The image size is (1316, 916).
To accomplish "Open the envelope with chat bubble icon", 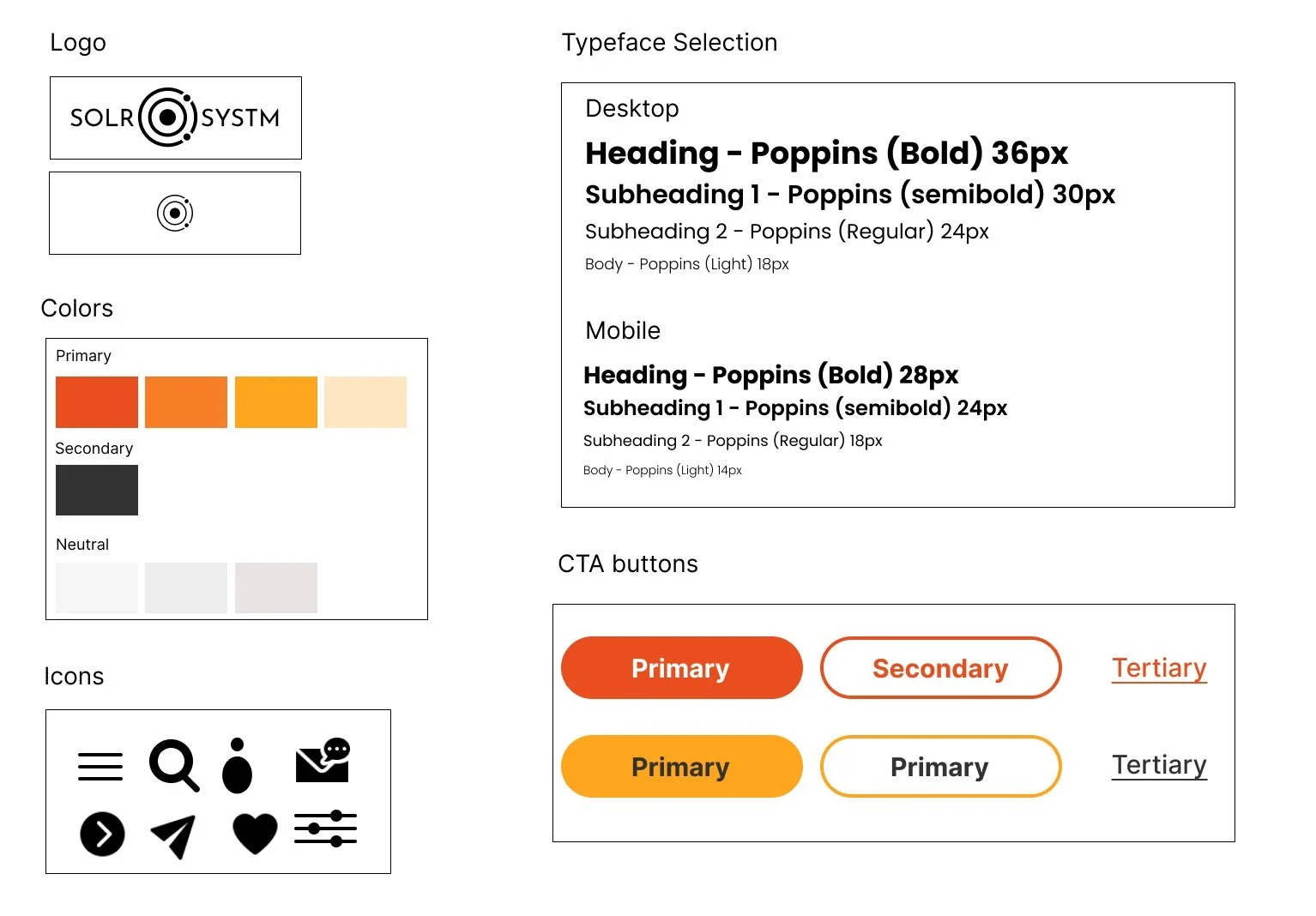I will point(323,761).
